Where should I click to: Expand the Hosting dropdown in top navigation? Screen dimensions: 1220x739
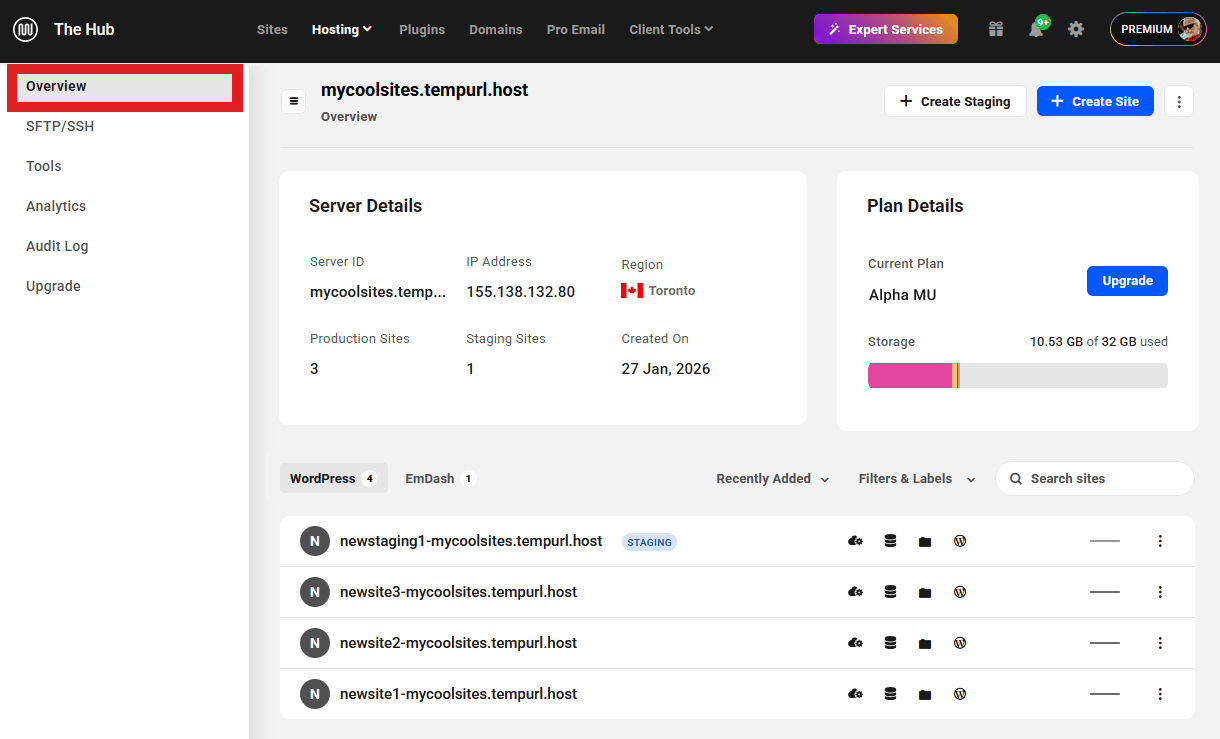[x=342, y=29]
